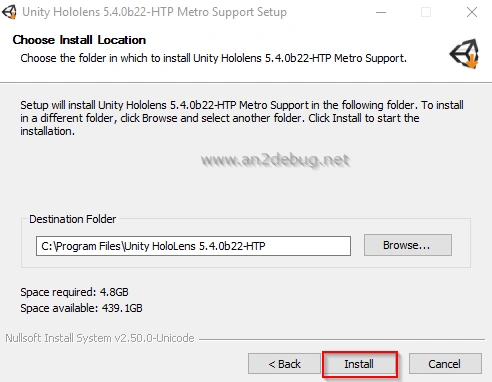This screenshot has height=382, width=492.
Task: Close the Unity Hololens setup window
Action: point(472,12)
